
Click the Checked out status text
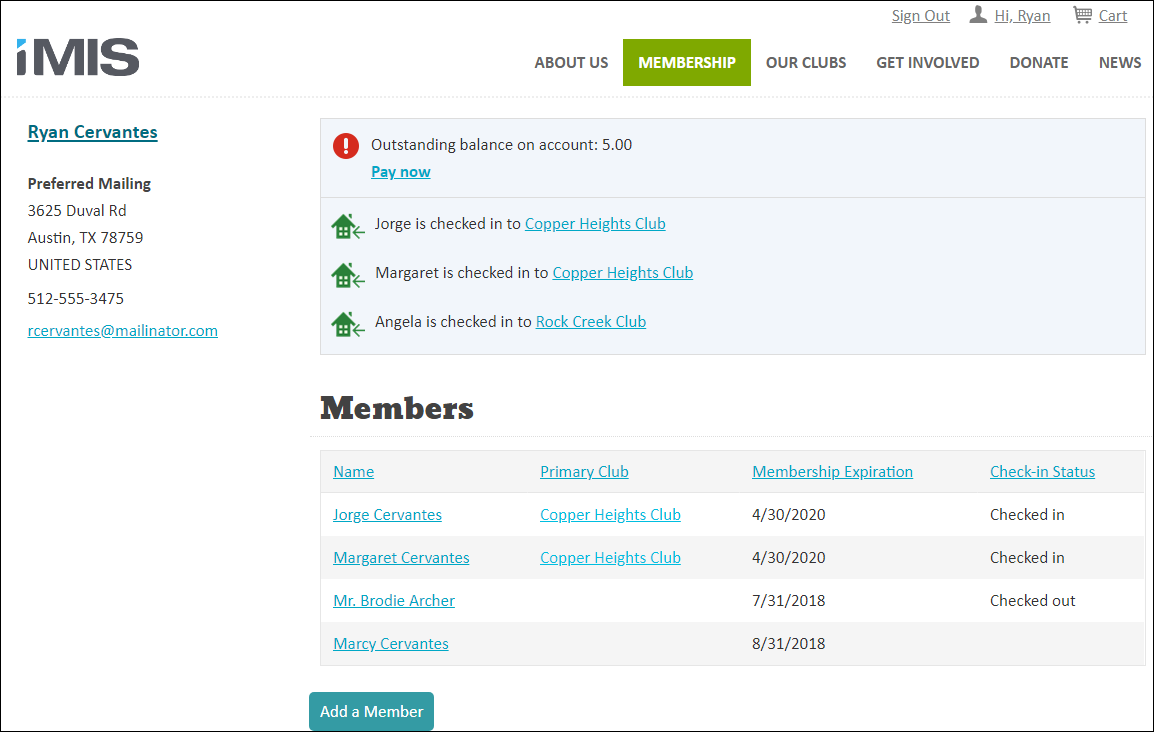(x=1033, y=600)
